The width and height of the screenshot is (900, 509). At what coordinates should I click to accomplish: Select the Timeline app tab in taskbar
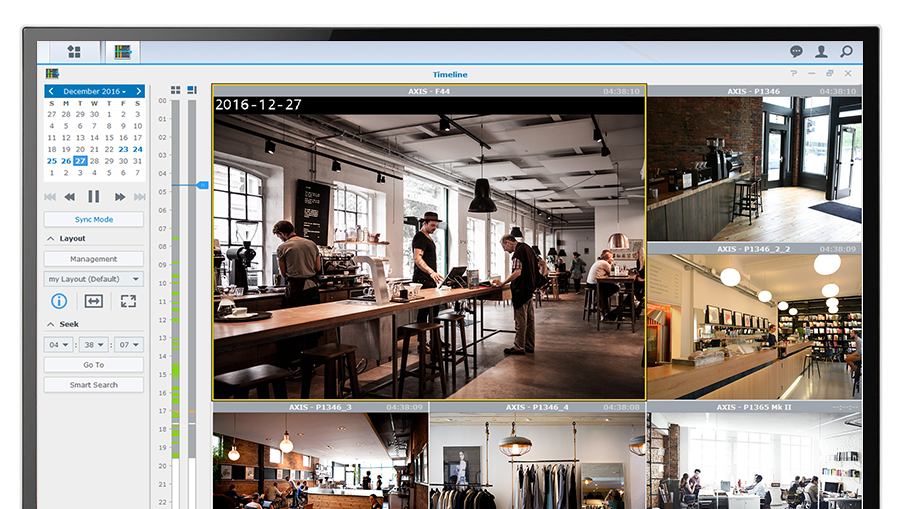pyautogui.click(x=122, y=52)
